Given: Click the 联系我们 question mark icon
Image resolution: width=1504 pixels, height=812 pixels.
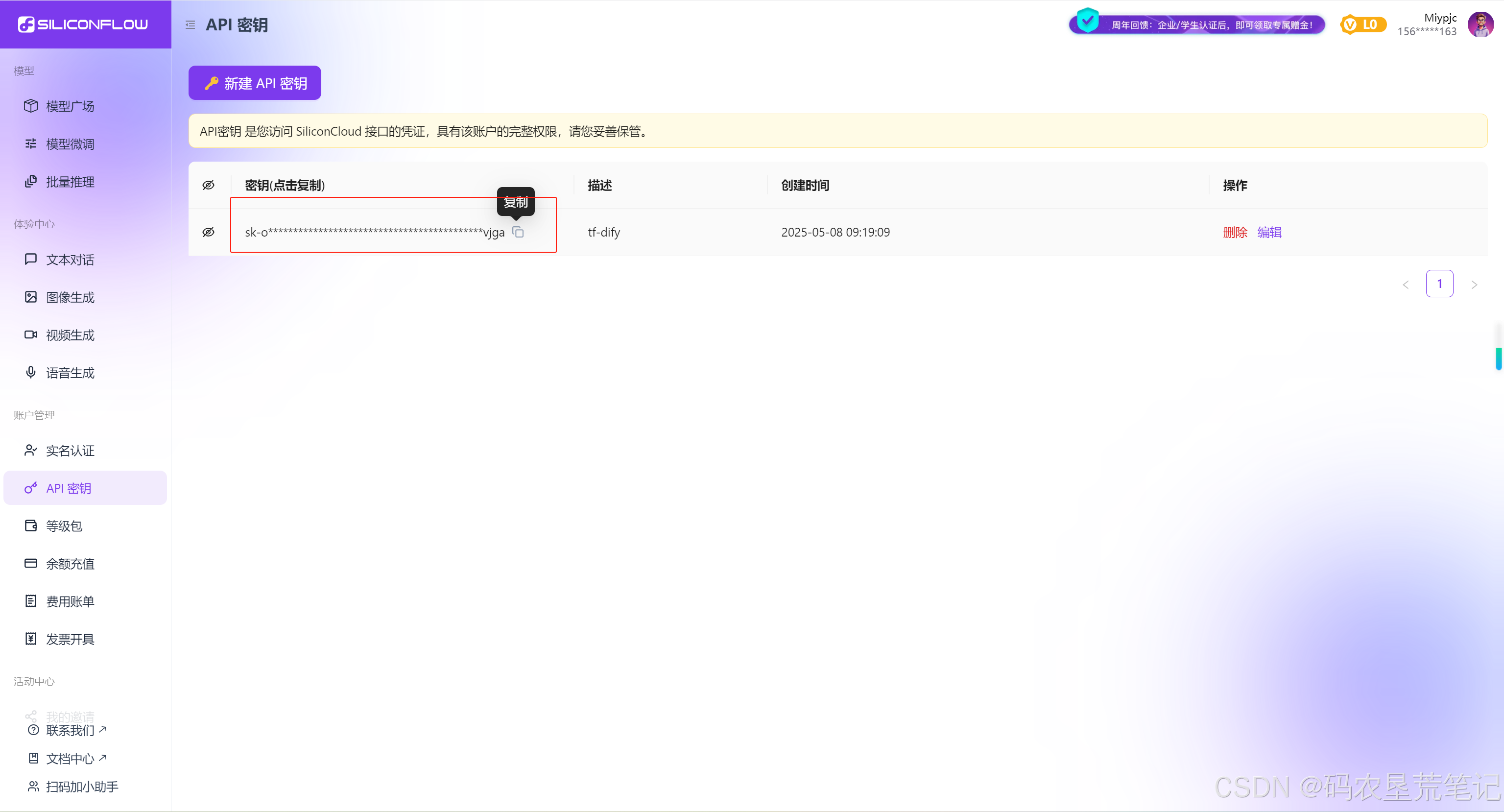Looking at the screenshot, I should point(34,730).
